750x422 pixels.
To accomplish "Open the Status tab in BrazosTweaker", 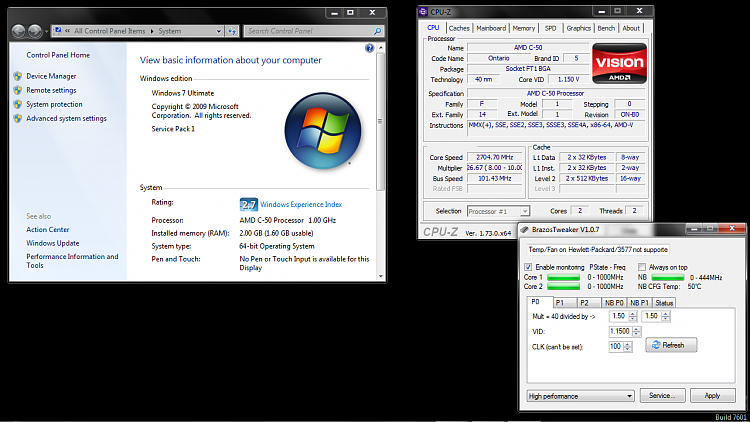I will 664,303.
